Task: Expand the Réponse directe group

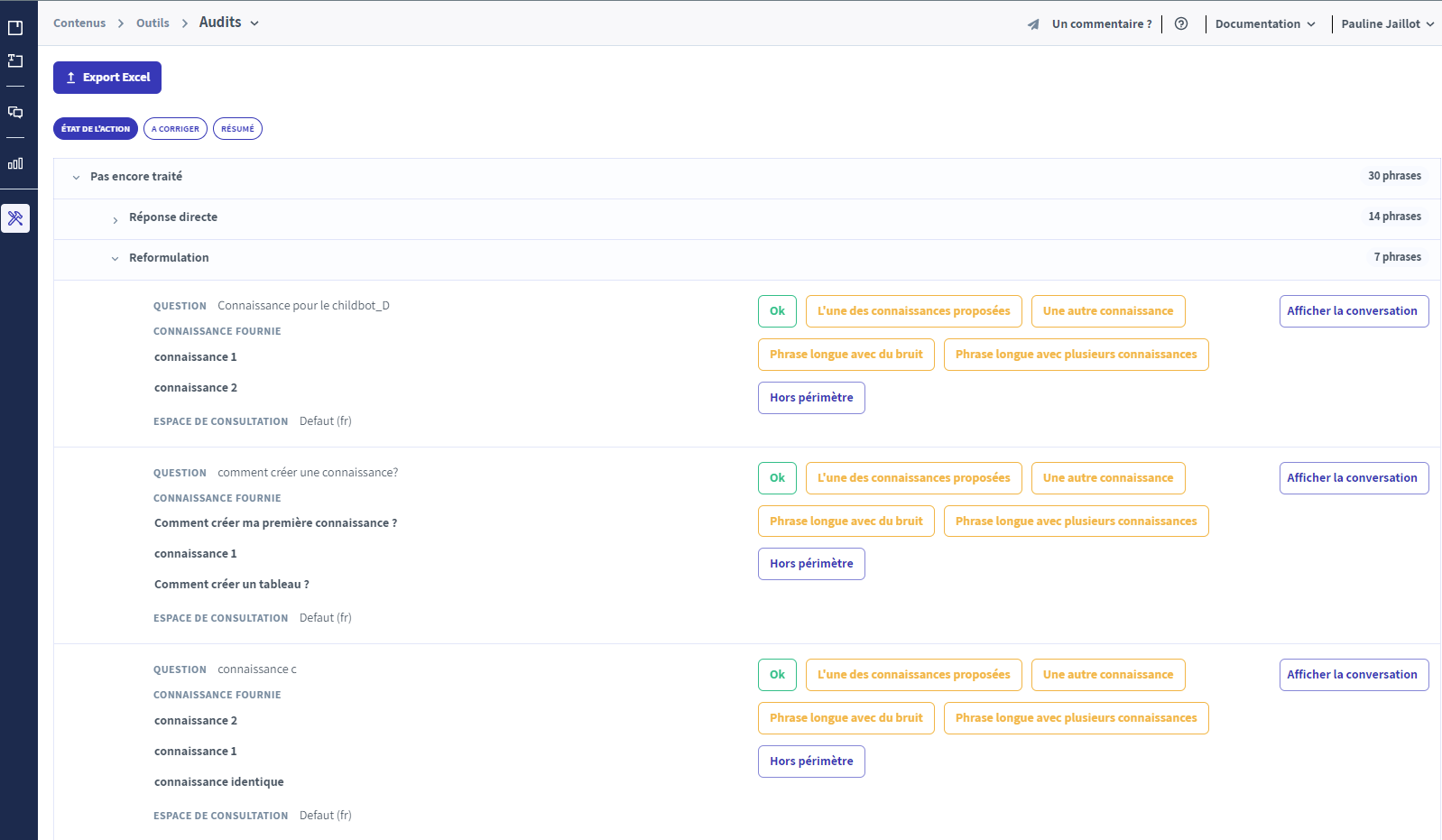Action: click(116, 219)
